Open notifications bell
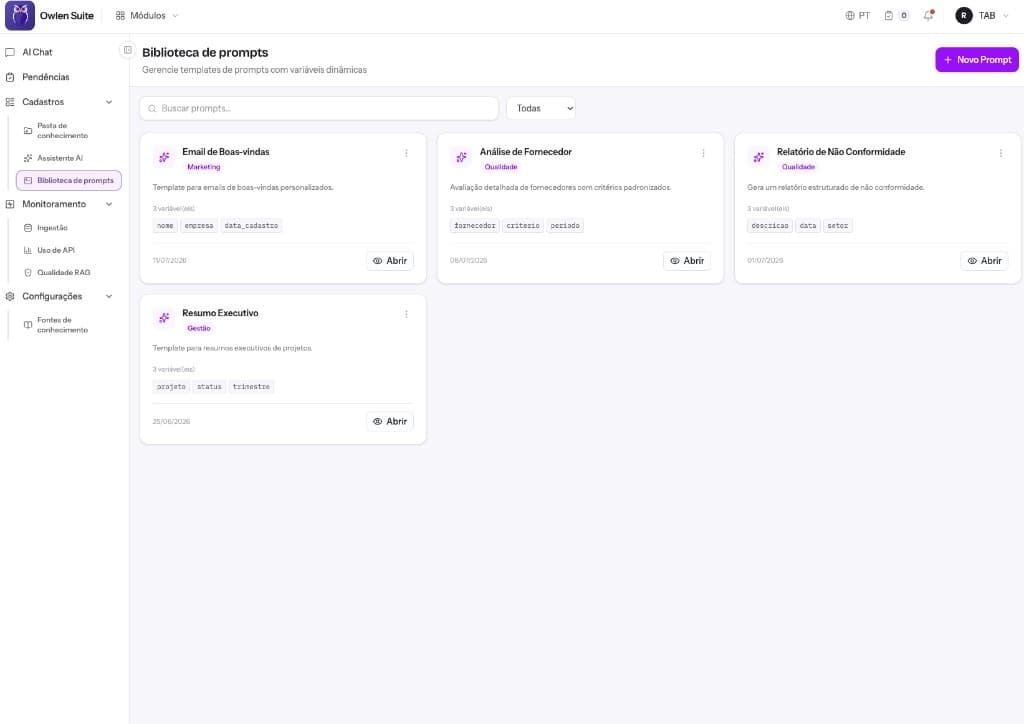The image size is (1024, 724). click(x=929, y=16)
